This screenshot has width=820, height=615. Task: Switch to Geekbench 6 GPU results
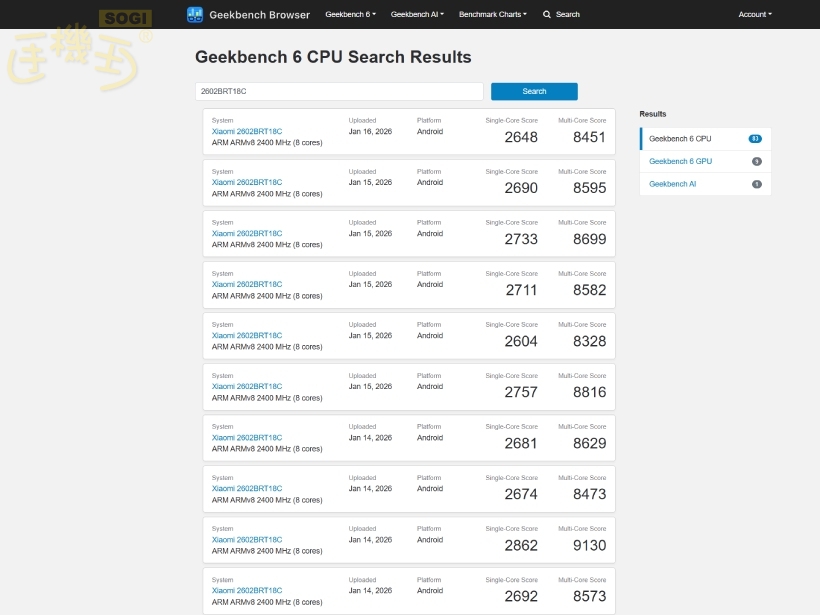680,161
